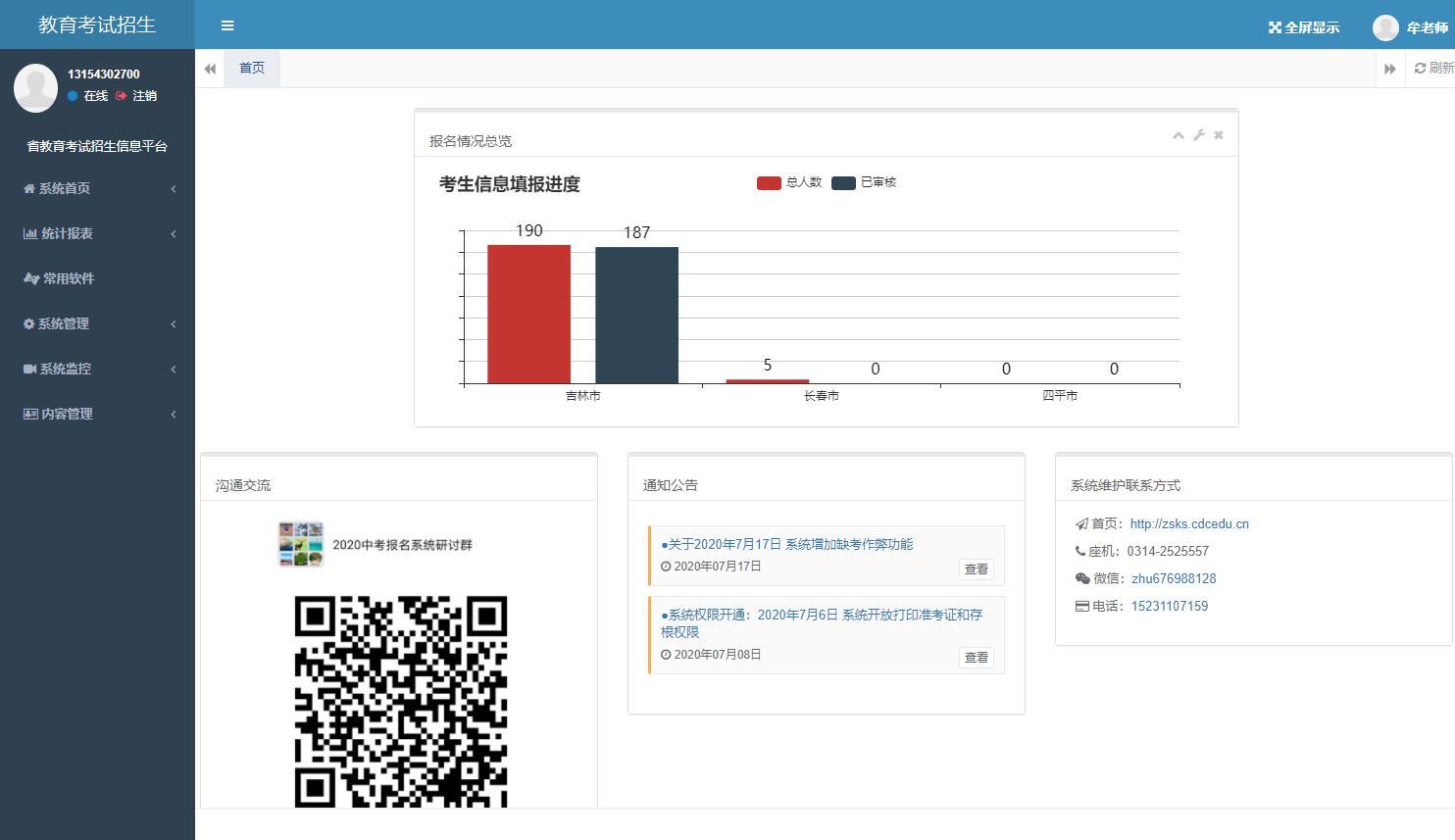Click 查看 for the 07月08日 notice
Image resolution: width=1455 pixels, height=840 pixels.
[977, 658]
